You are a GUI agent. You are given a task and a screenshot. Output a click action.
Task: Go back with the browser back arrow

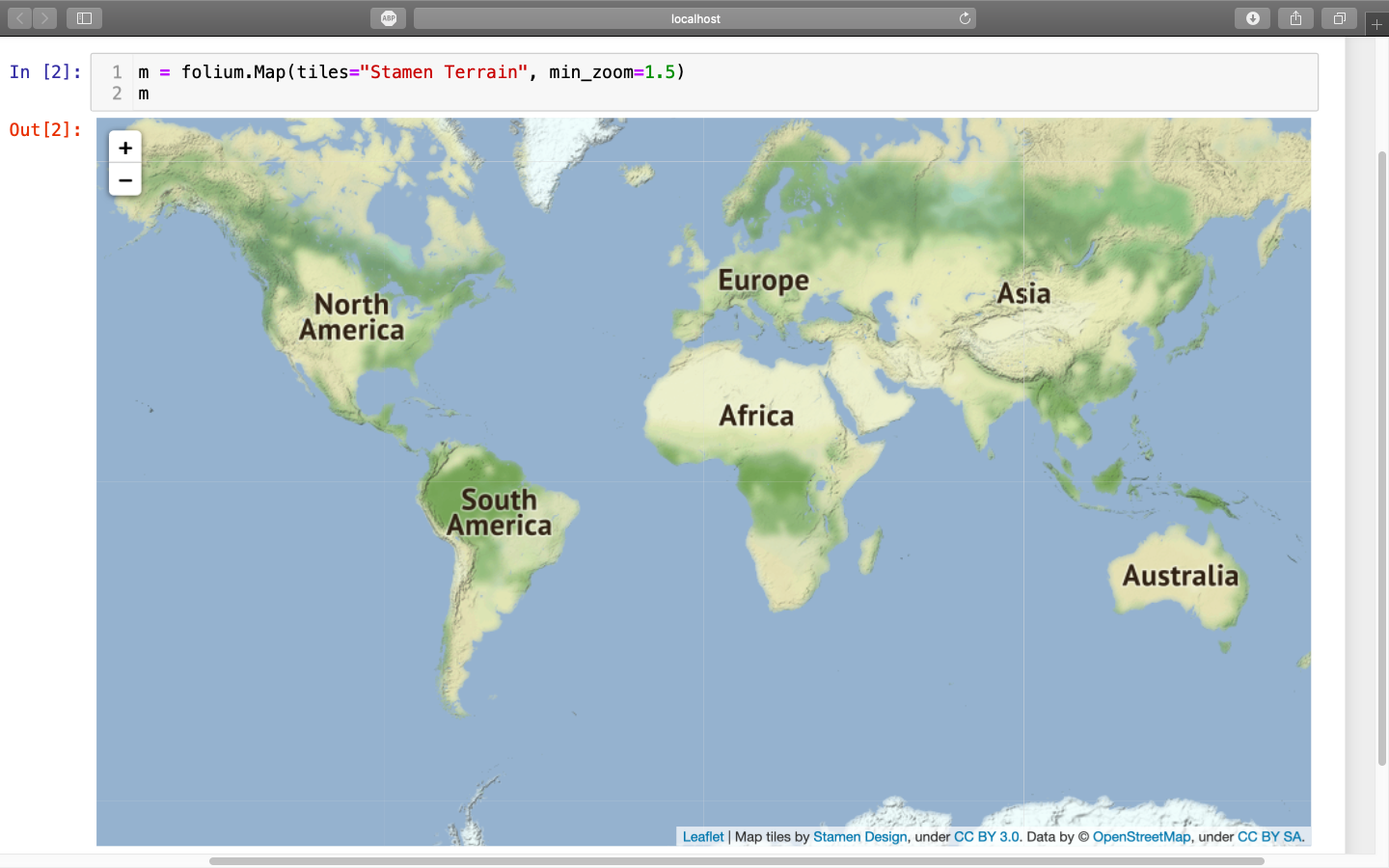(x=20, y=18)
